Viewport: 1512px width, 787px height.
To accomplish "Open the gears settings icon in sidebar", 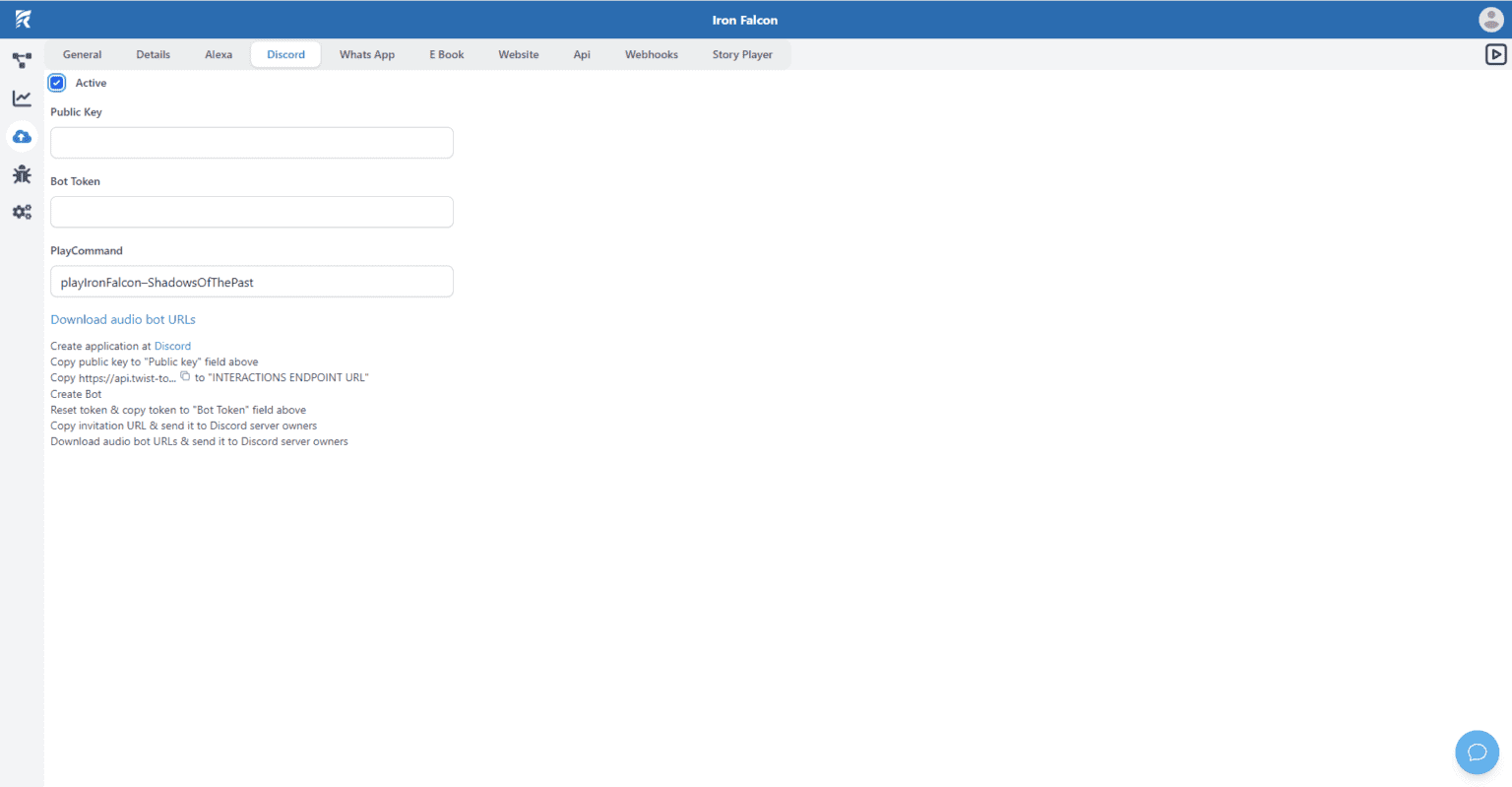I will coord(22,212).
